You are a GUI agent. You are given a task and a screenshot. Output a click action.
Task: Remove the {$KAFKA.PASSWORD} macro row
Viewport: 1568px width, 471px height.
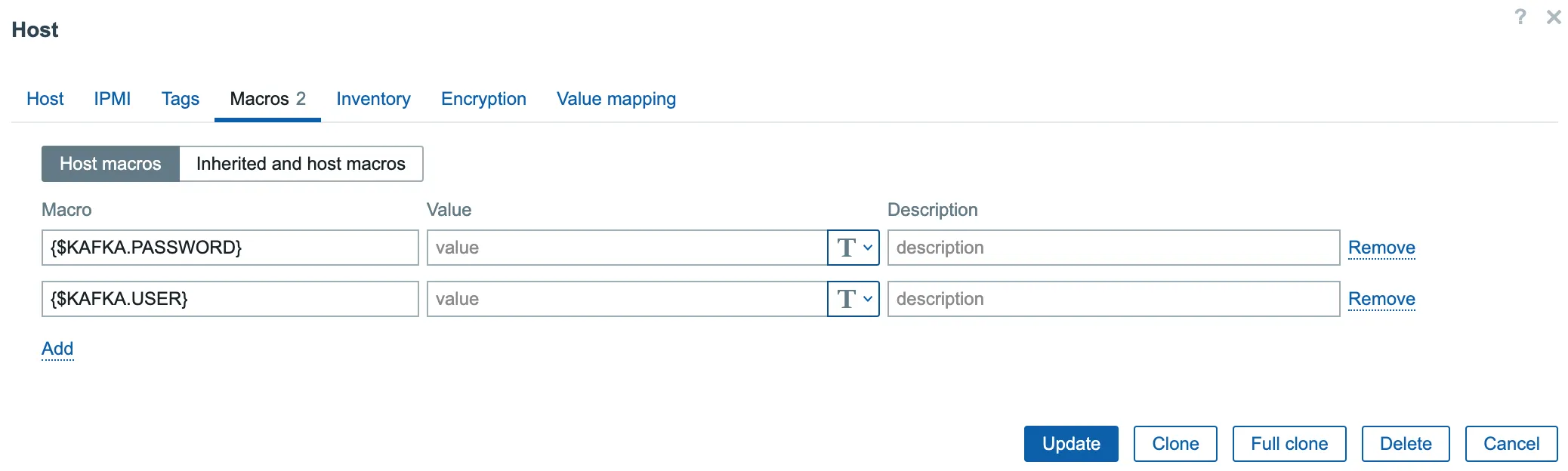1381,248
